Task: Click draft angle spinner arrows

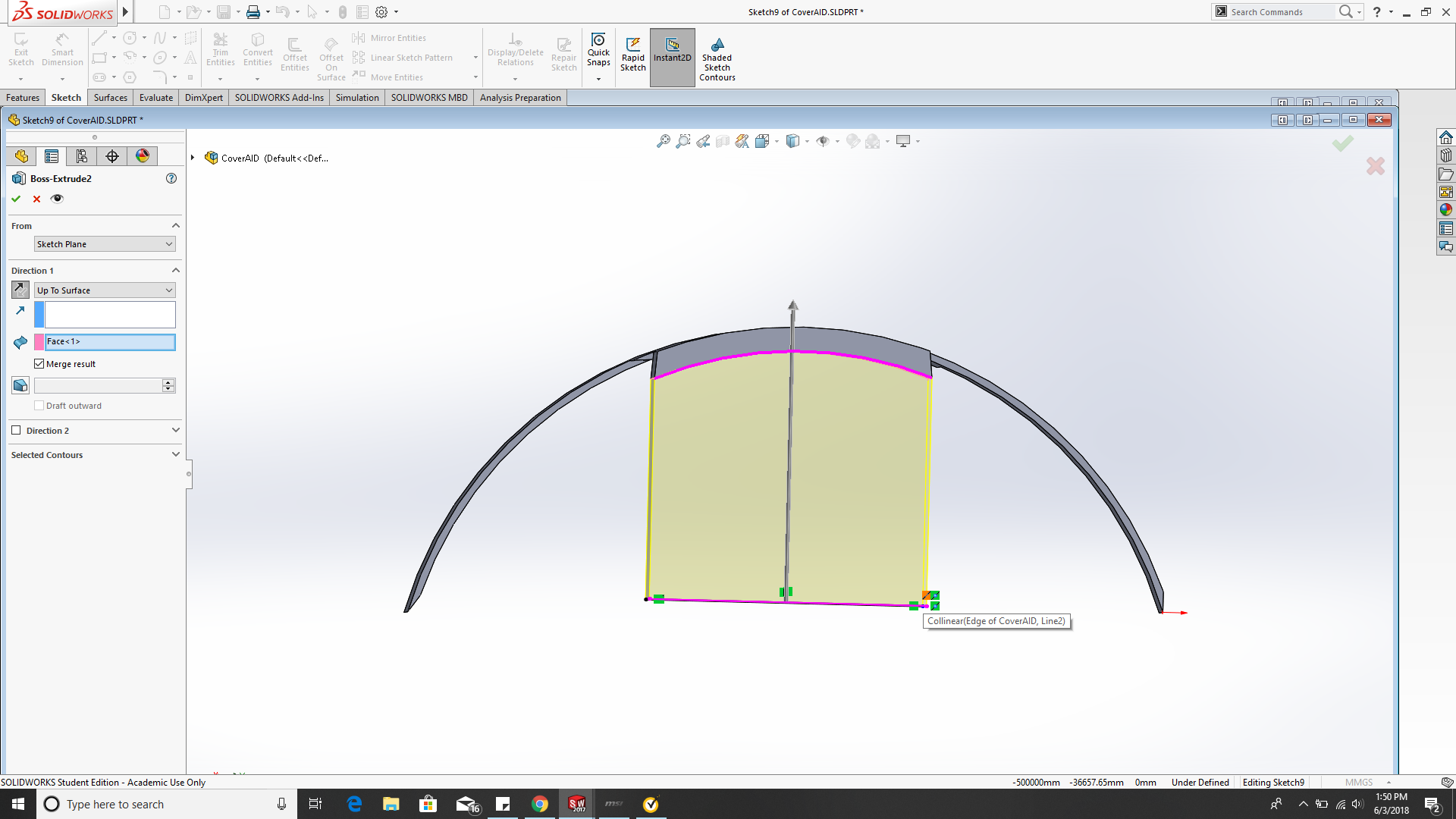Action: pos(168,385)
